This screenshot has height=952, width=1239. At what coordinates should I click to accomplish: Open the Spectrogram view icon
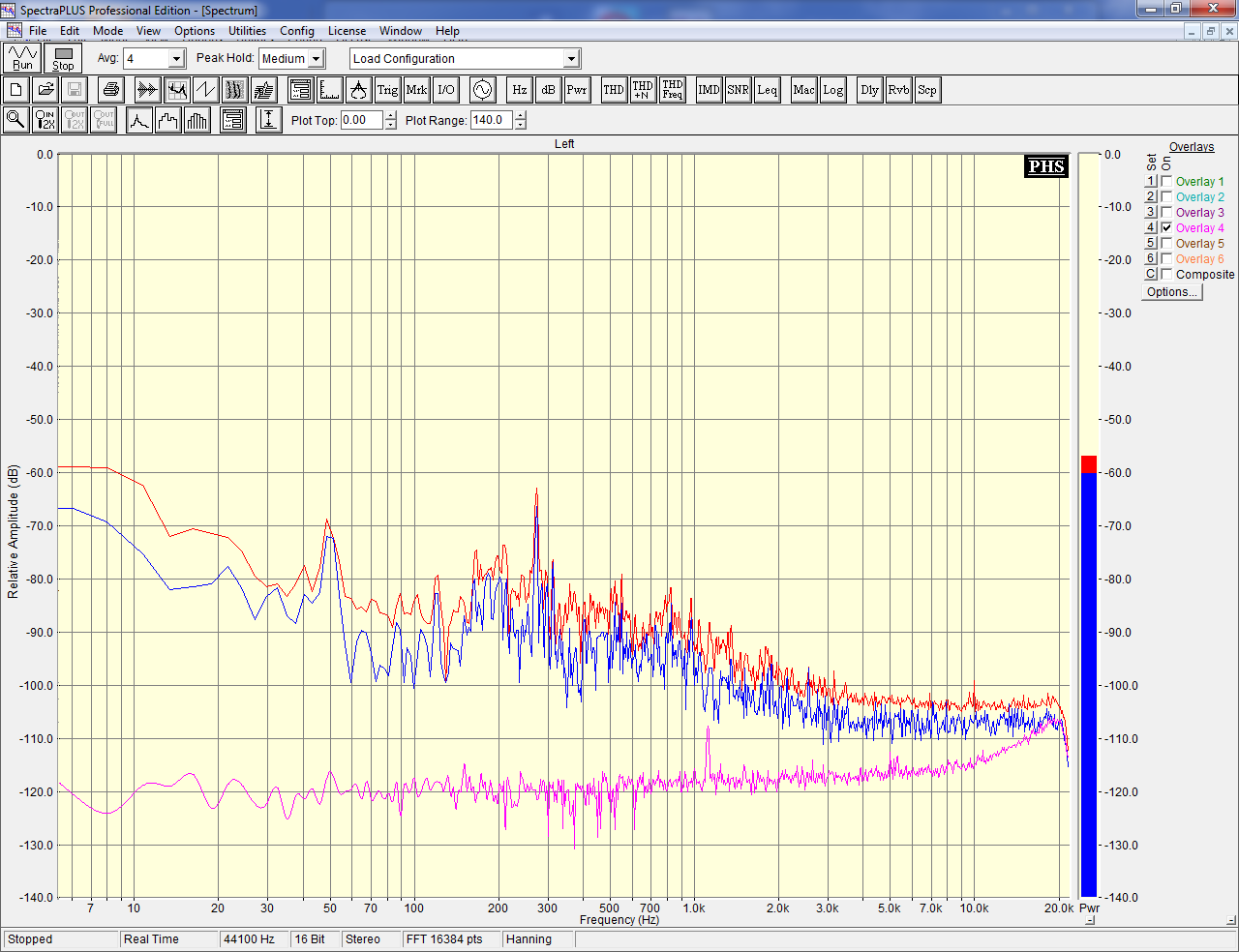tap(234, 90)
